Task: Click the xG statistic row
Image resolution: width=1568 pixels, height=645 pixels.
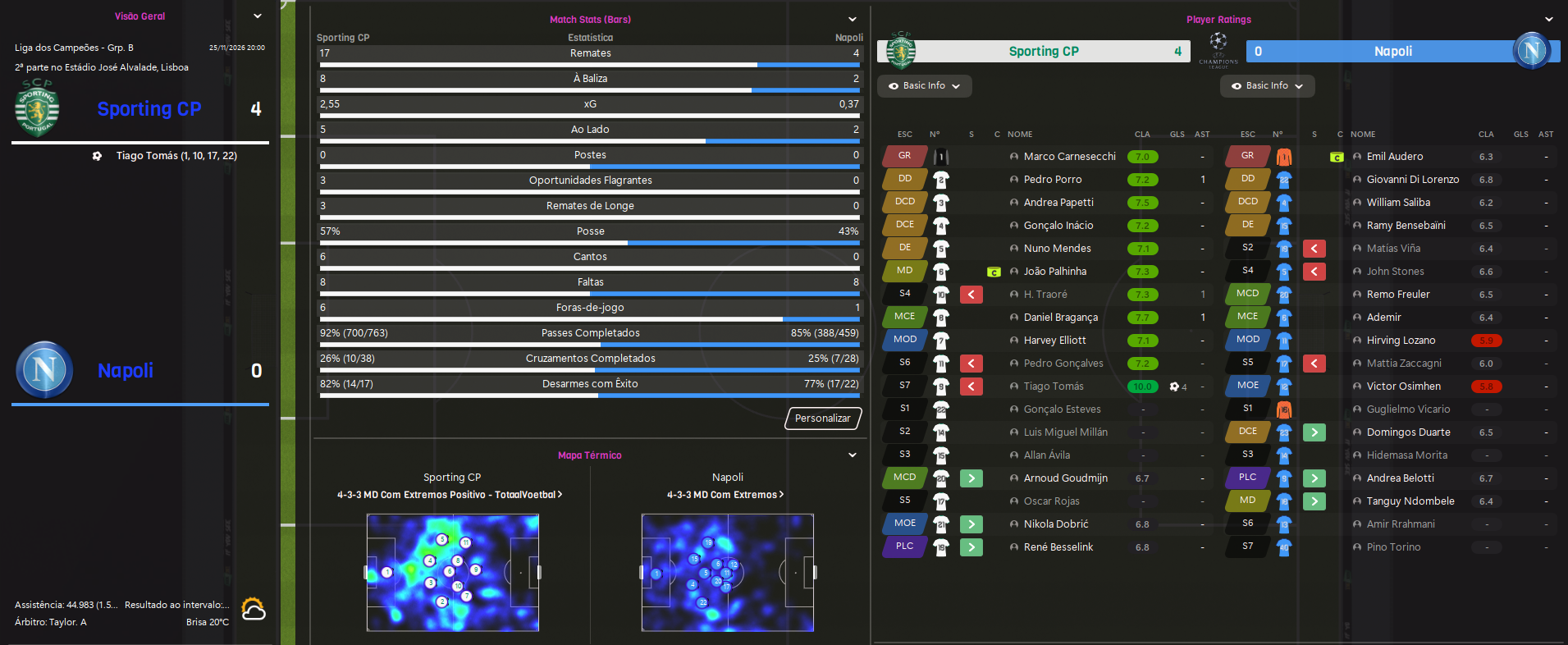Action: point(590,107)
